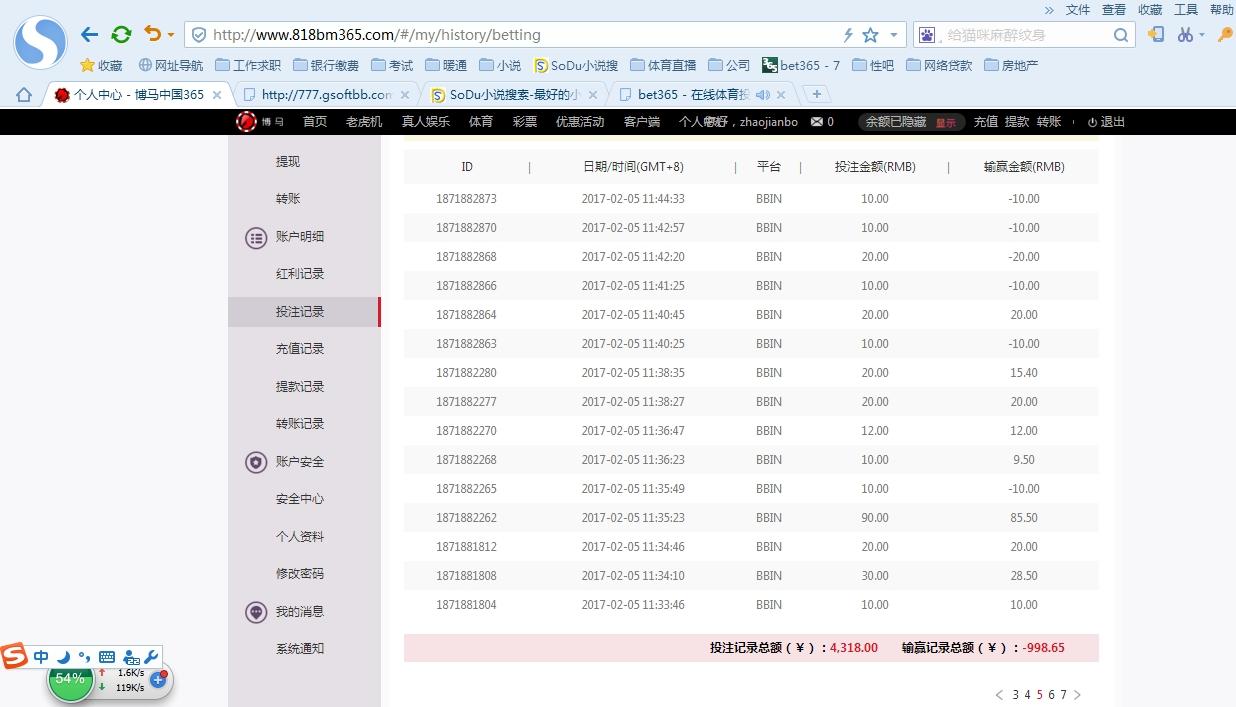Click the browser back arrow
The height and width of the screenshot is (707, 1236).
pos(90,35)
